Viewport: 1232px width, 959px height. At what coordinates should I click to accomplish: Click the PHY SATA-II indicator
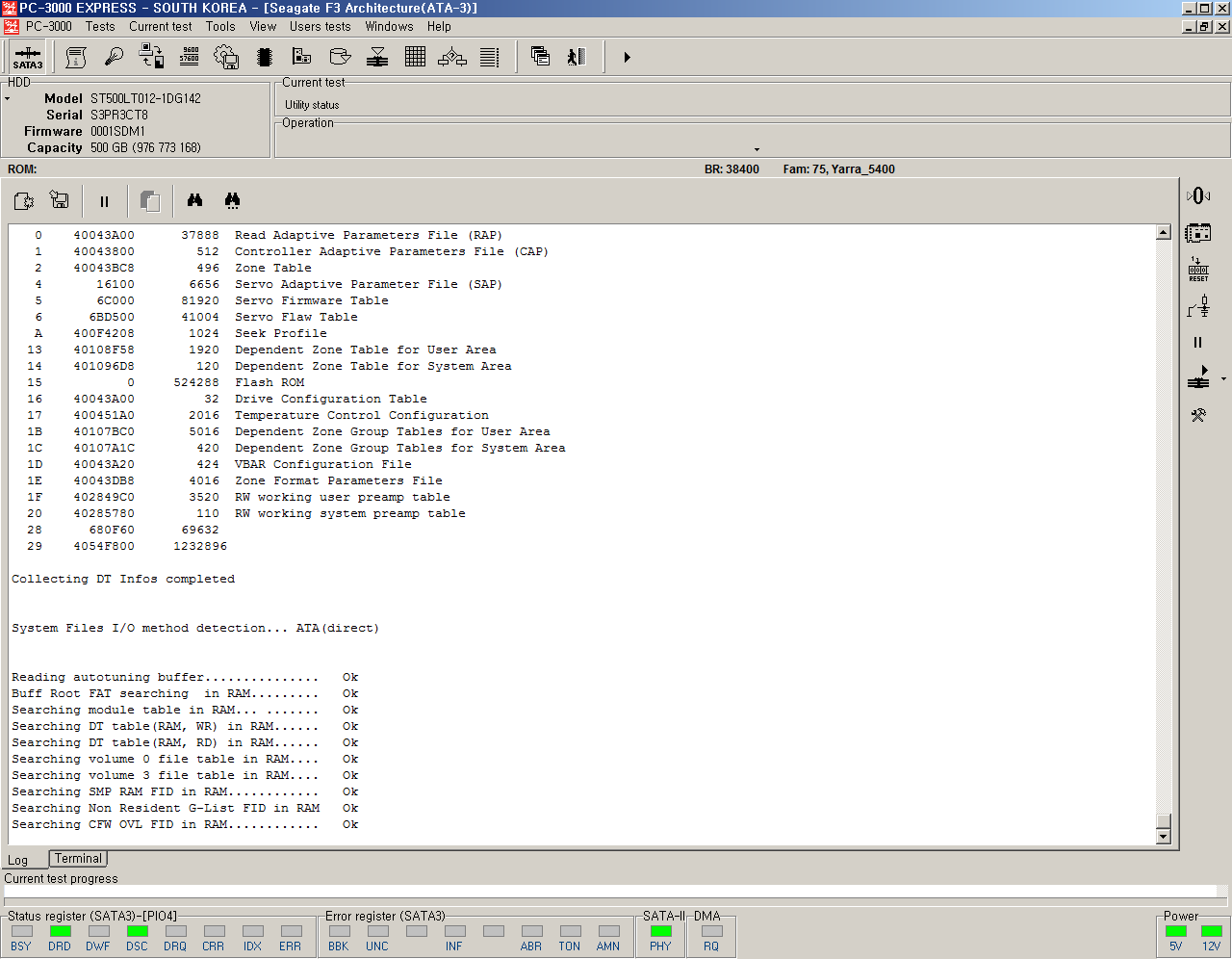point(660,932)
